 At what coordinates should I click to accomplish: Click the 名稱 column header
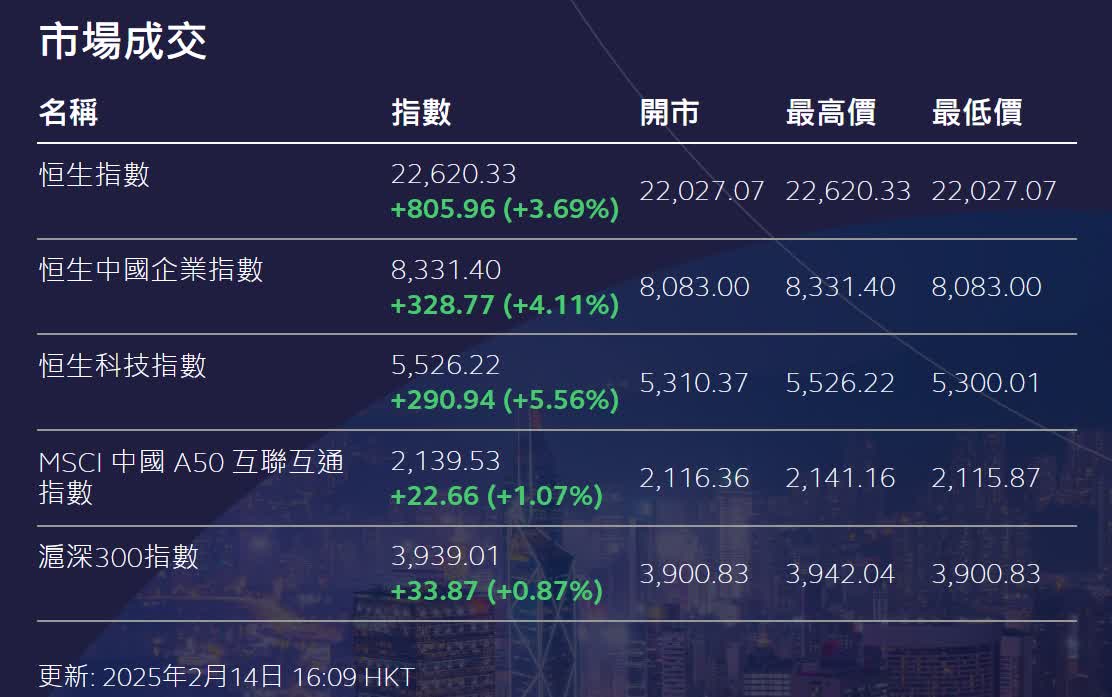[68, 112]
